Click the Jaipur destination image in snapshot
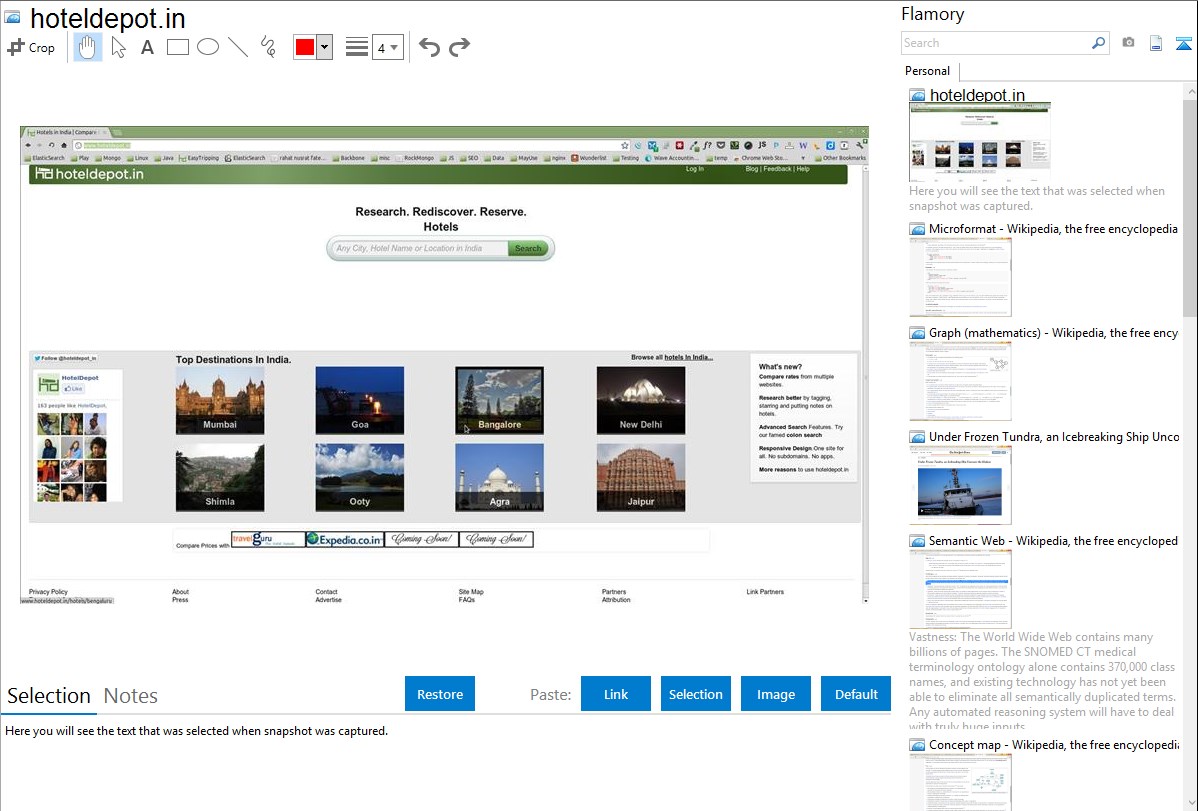Image resolution: width=1198 pixels, height=811 pixels. pyautogui.click(x=641, y=477)
